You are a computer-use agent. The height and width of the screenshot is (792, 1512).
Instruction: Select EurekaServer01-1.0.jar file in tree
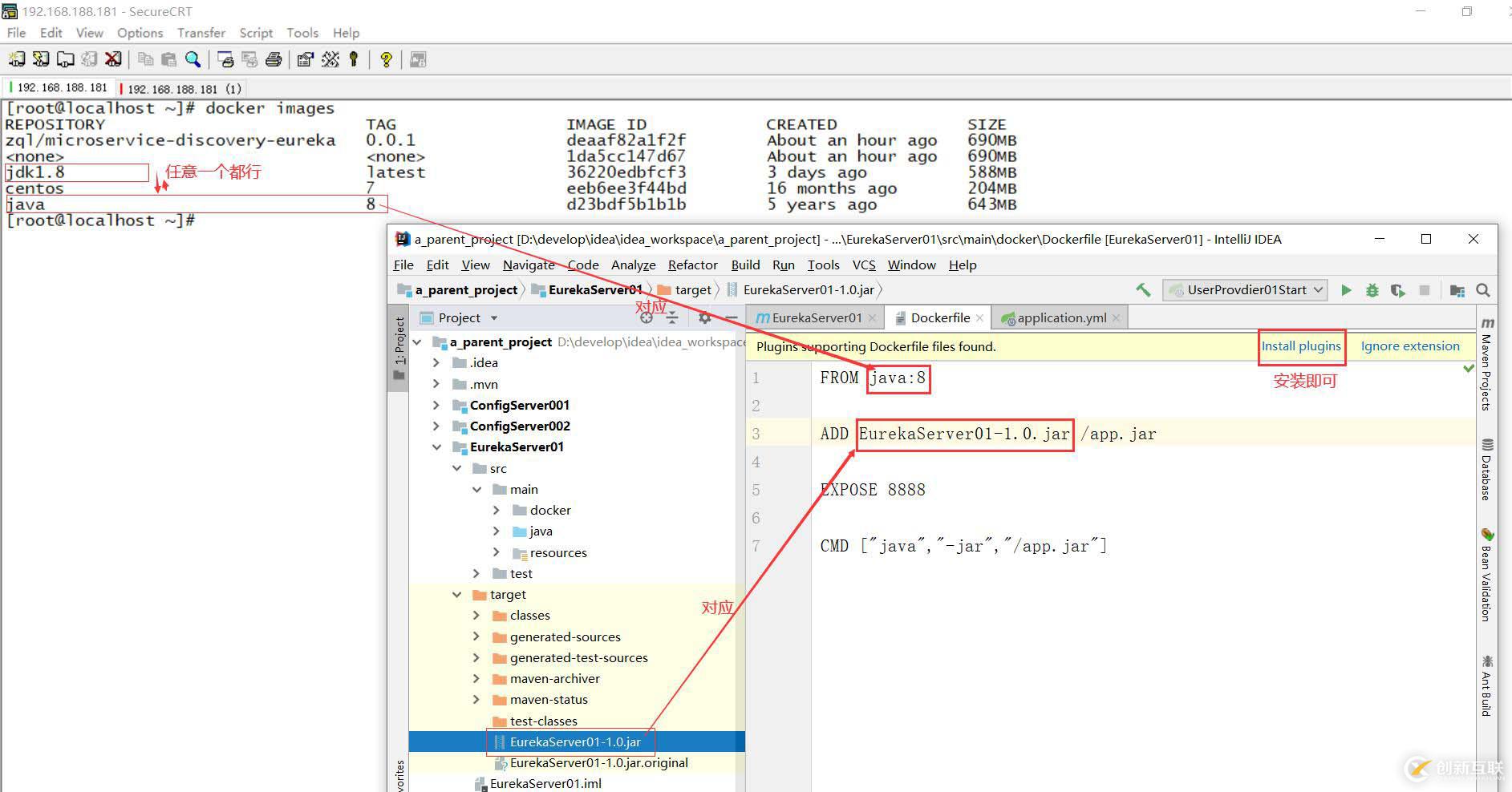tap(576, 741)
